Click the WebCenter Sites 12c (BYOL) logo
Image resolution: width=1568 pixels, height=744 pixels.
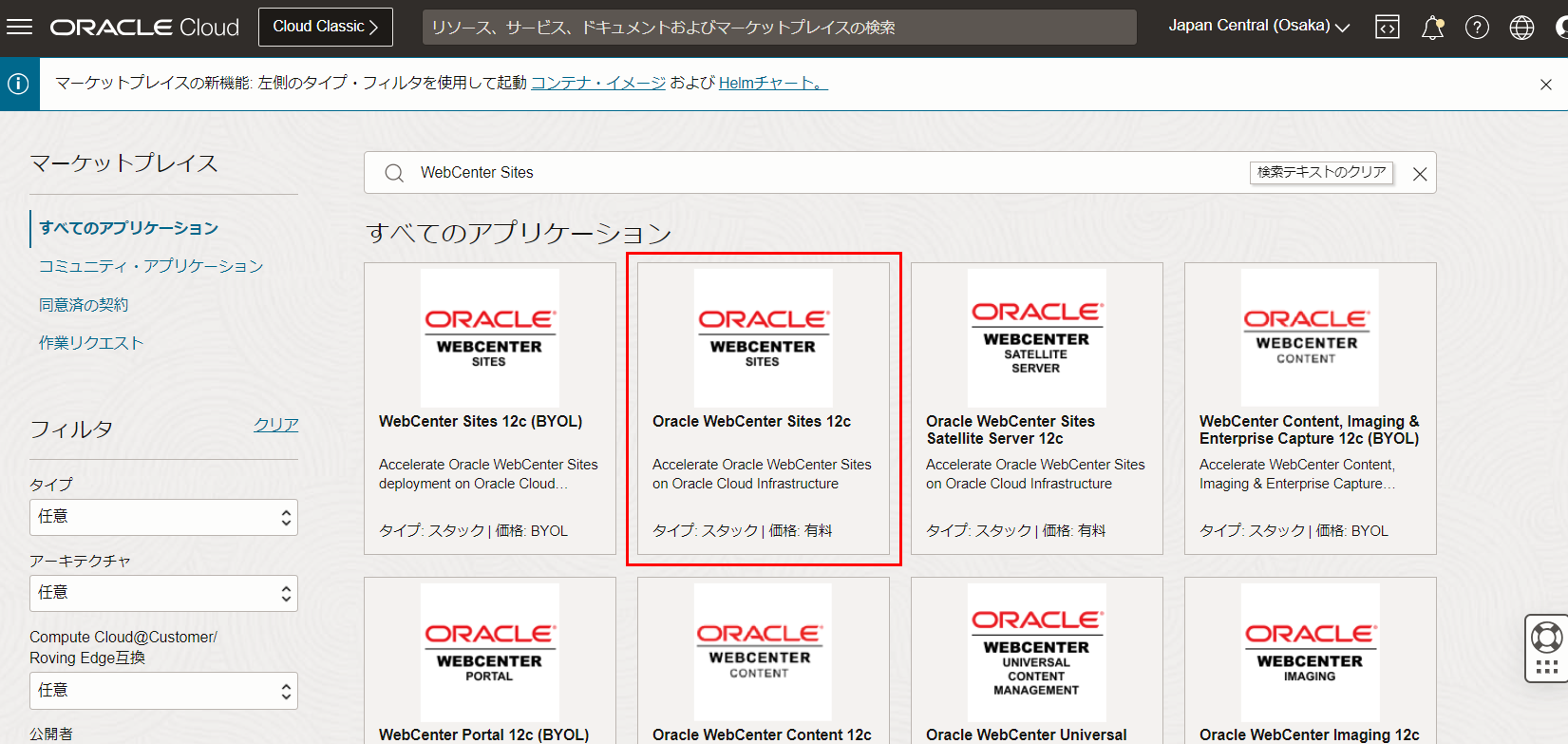[490, 338]
